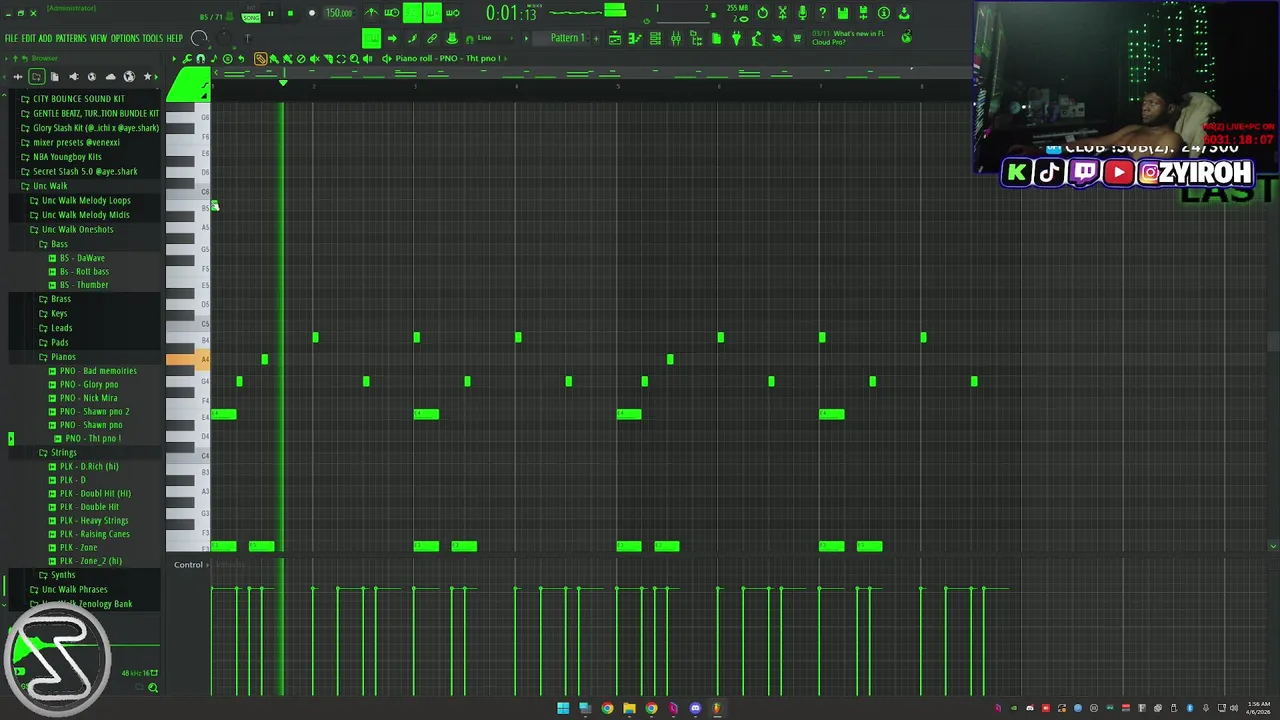The image size is (1280, 720).
Task: Adjust the master volume knob
Action: pos(199,39)
